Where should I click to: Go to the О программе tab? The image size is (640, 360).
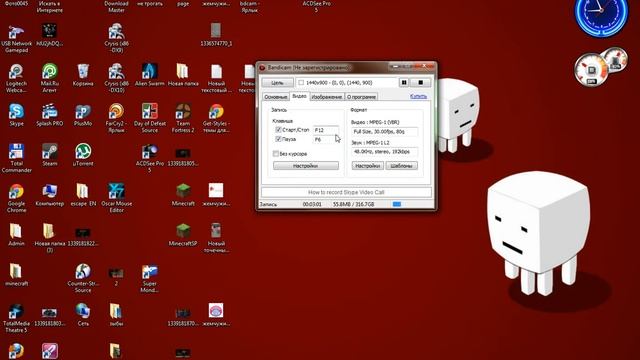pos(361,97)
